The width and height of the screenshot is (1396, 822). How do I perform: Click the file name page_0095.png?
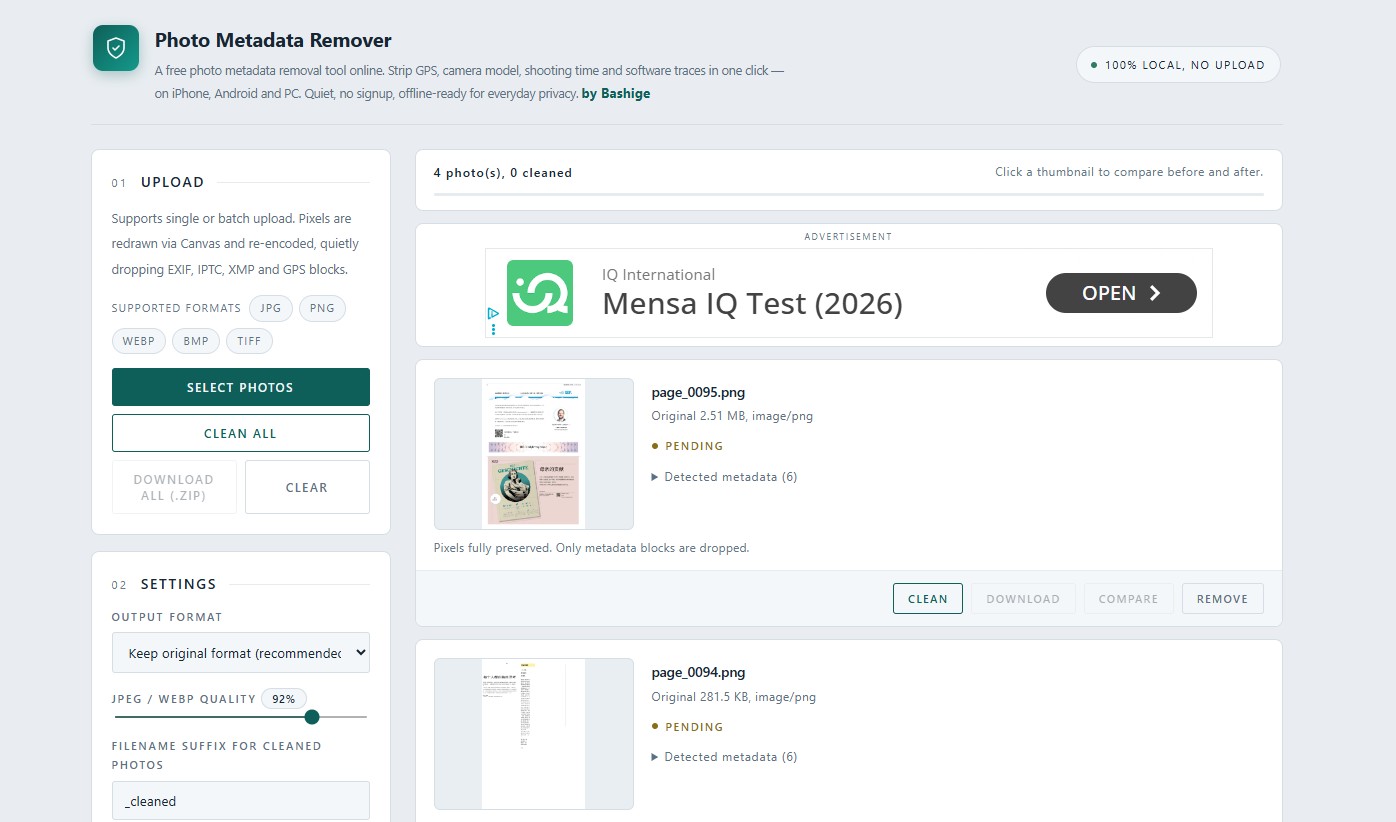[x=698, y=392]
